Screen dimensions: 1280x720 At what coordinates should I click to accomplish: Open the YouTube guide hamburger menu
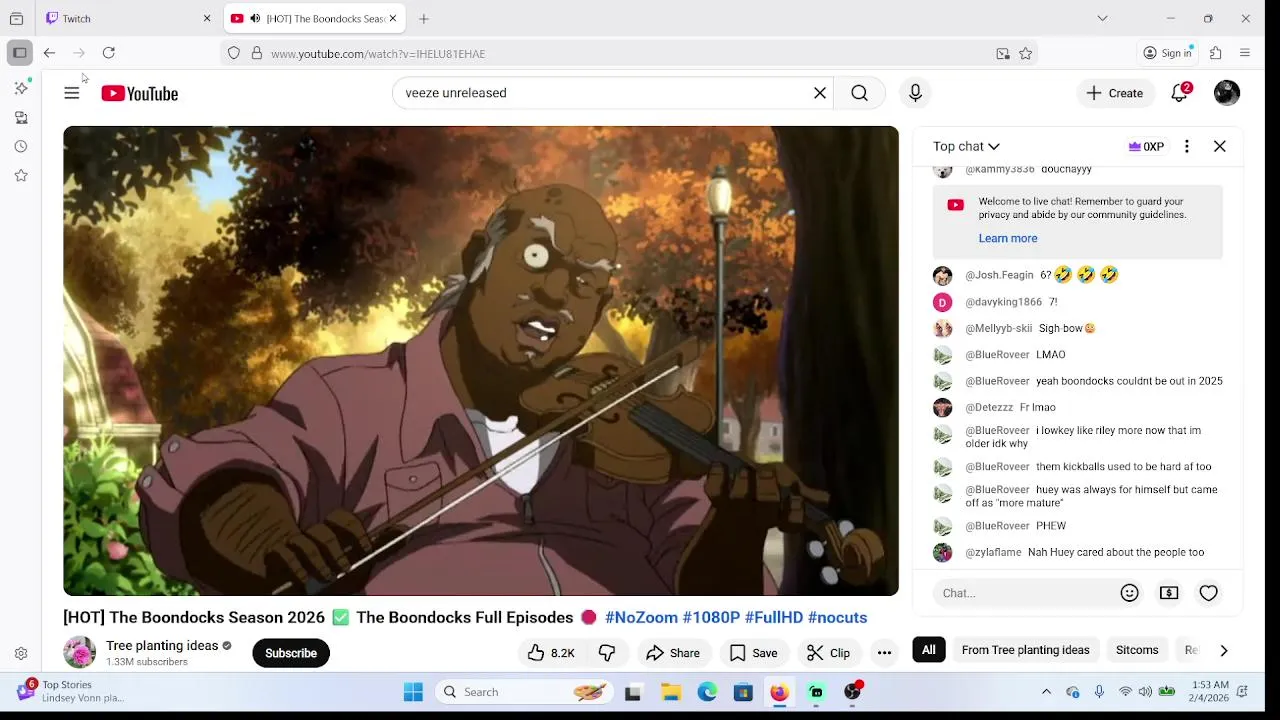(72, 93)
